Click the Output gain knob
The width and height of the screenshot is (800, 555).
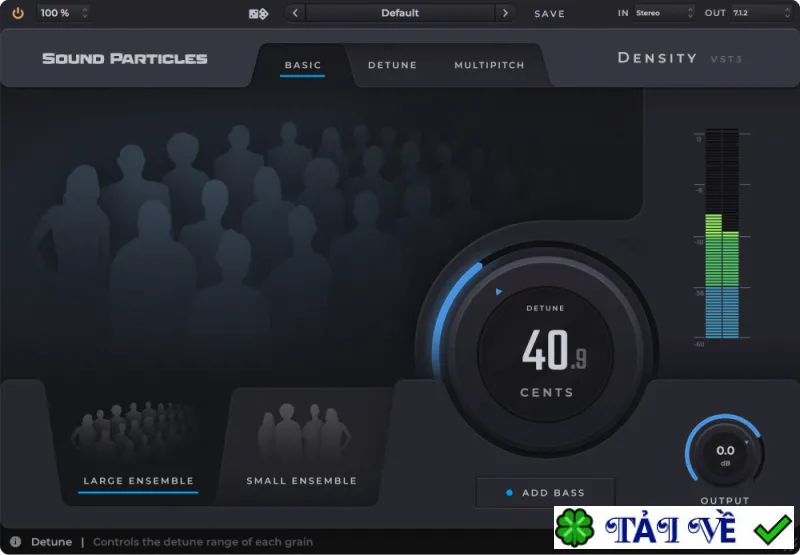click(x=724, y=453)
